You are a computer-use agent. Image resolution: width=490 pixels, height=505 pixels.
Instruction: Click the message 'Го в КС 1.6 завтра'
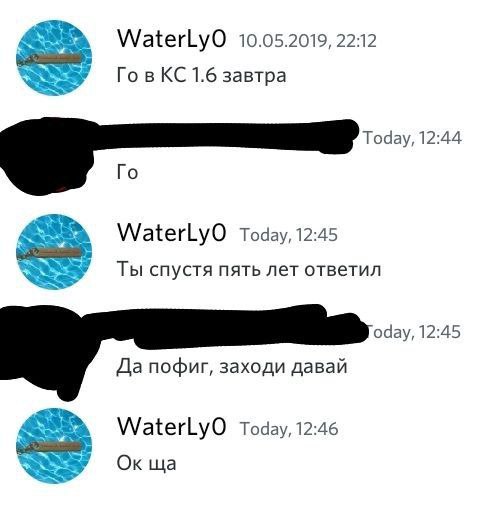click(201, 75)
